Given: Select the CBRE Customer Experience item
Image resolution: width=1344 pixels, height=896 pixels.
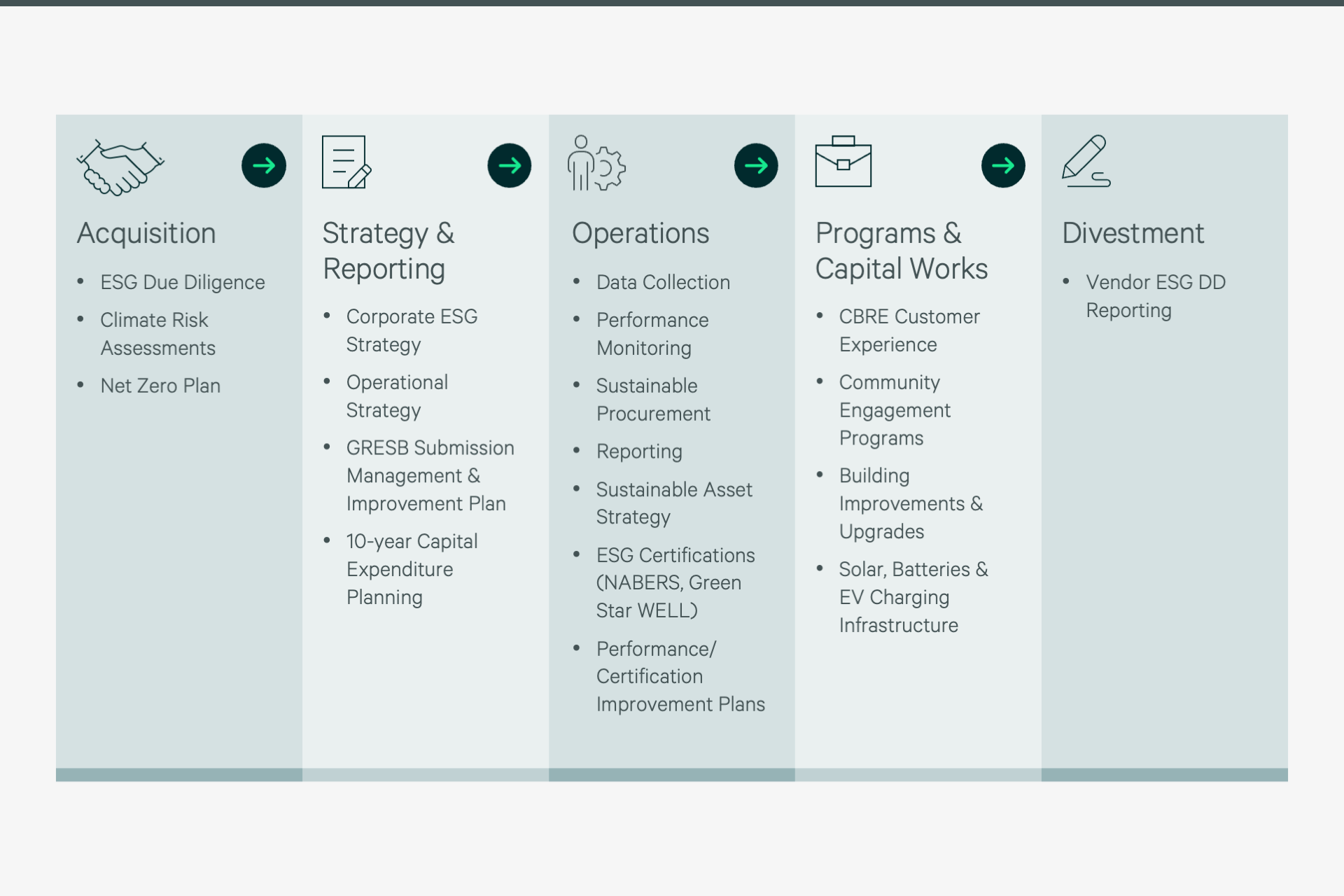Looking at the screenshot, I should point(909,330).
